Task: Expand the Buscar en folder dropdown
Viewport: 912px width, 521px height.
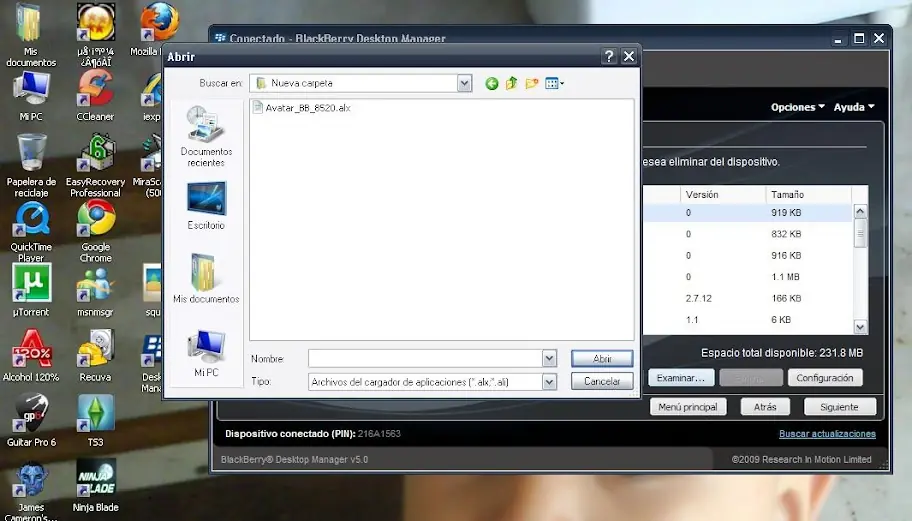Action: click(x=464, y=83)
